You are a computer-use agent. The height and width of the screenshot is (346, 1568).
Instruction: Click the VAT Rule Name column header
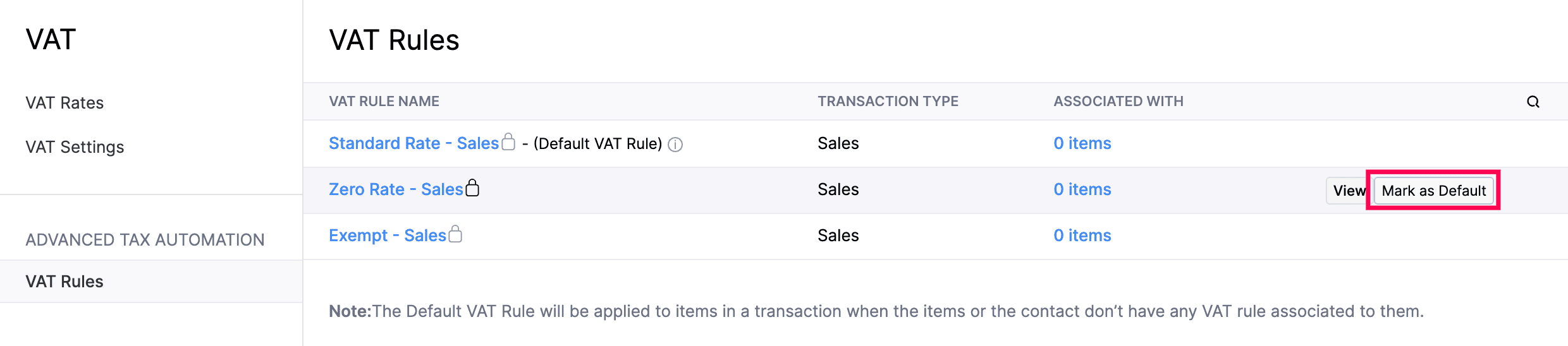[384, 102]
